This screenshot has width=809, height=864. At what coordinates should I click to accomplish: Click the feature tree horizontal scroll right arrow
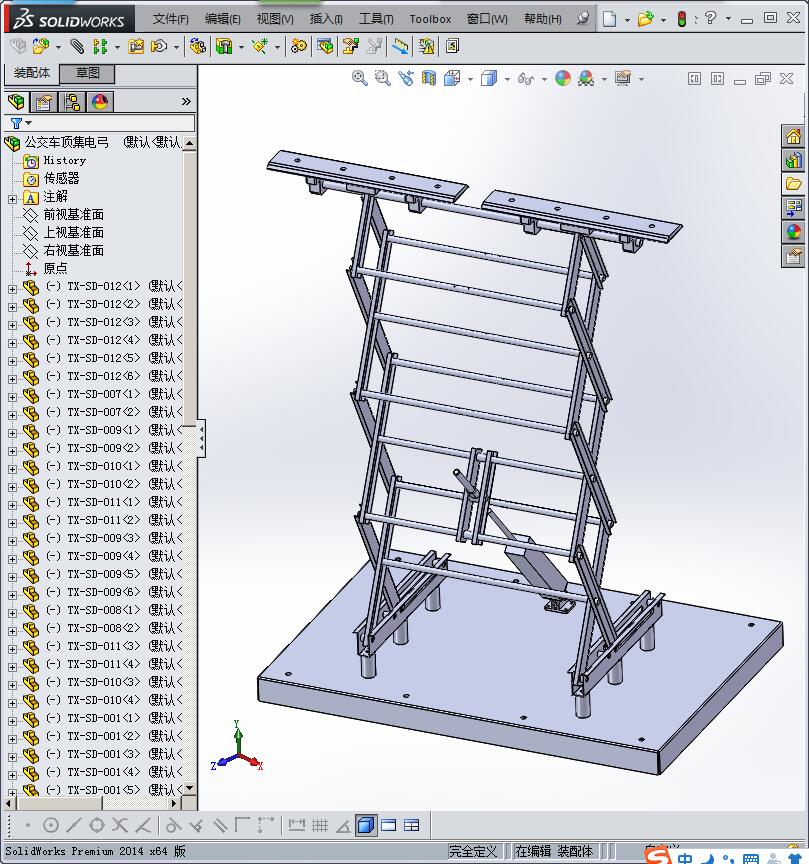click(174, 803)
